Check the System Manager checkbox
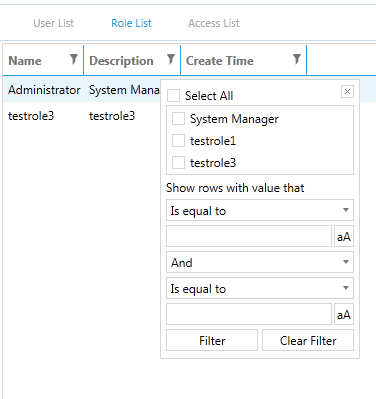The height and width of the screenshot is (399, 376). point(178,119)
